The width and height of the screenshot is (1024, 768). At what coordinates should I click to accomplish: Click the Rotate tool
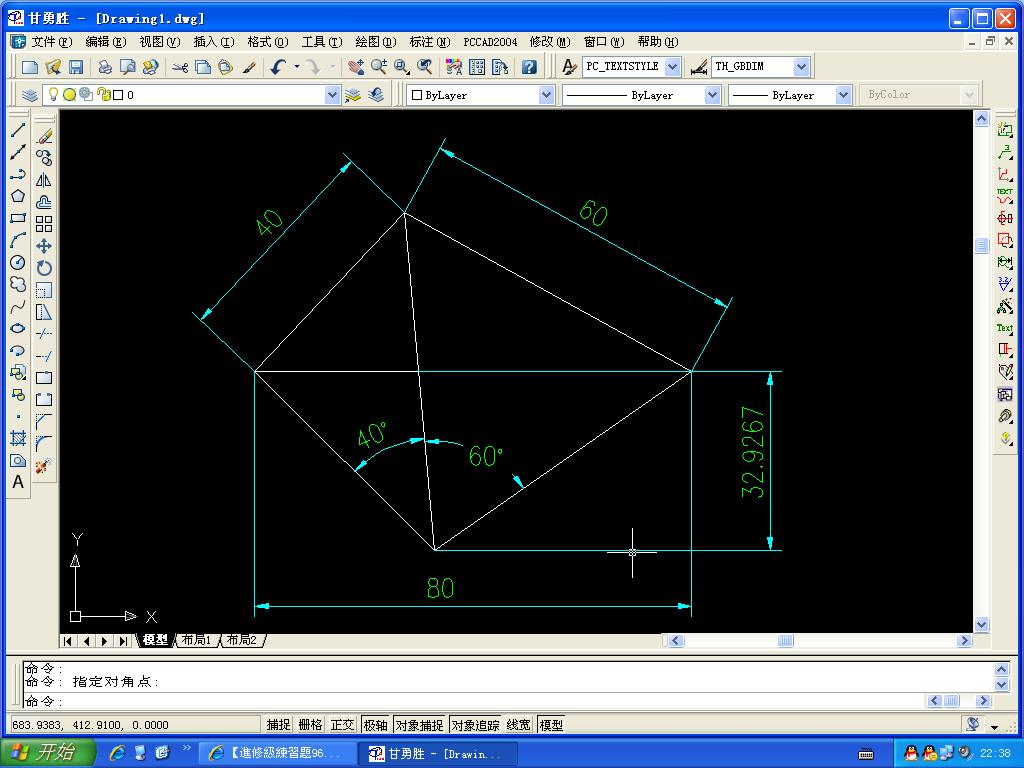coord(44,268)
